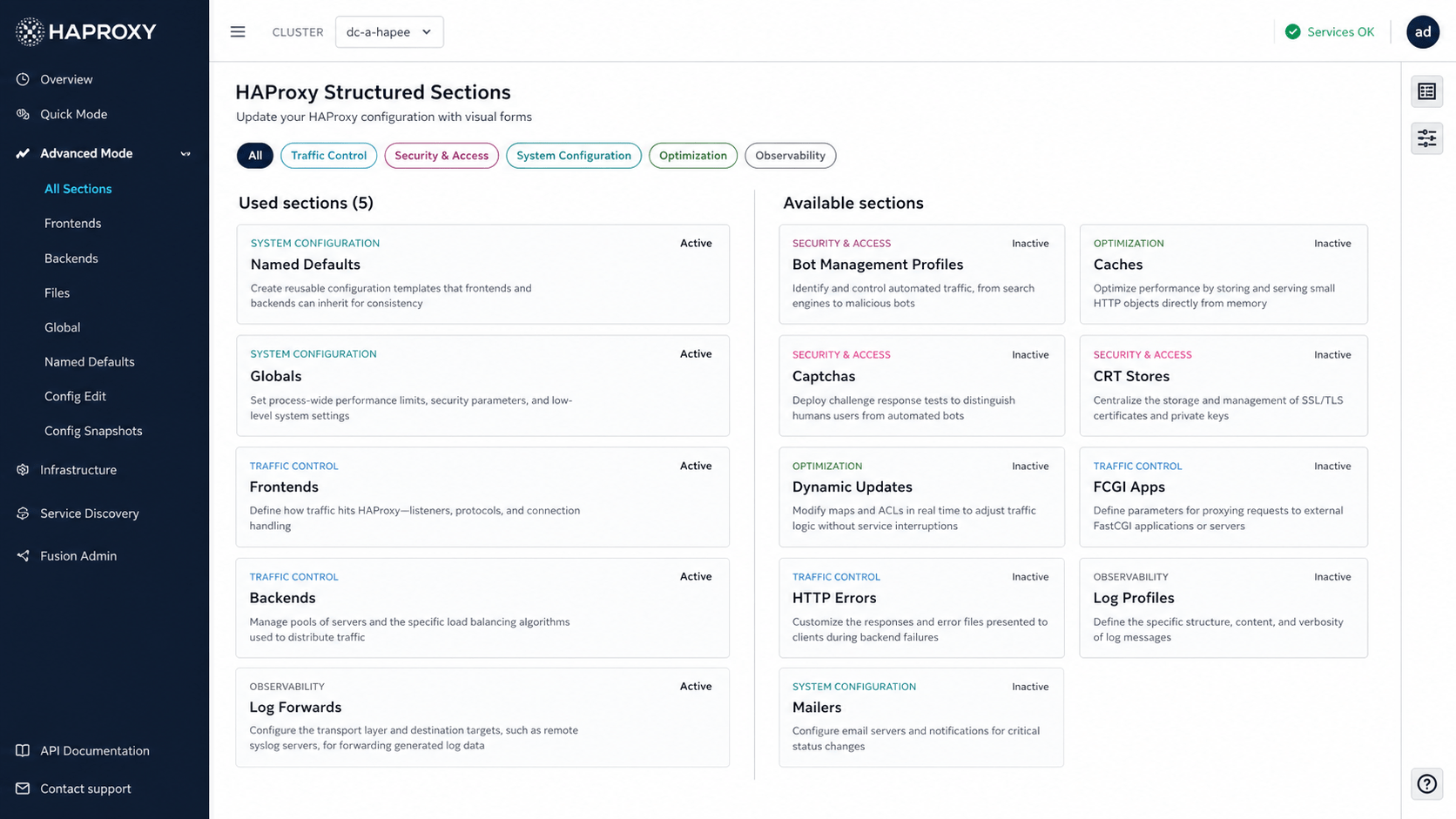Click the Quick Mode icon
This screenshot has width=1456, height=819.
[x=23, y=114]
